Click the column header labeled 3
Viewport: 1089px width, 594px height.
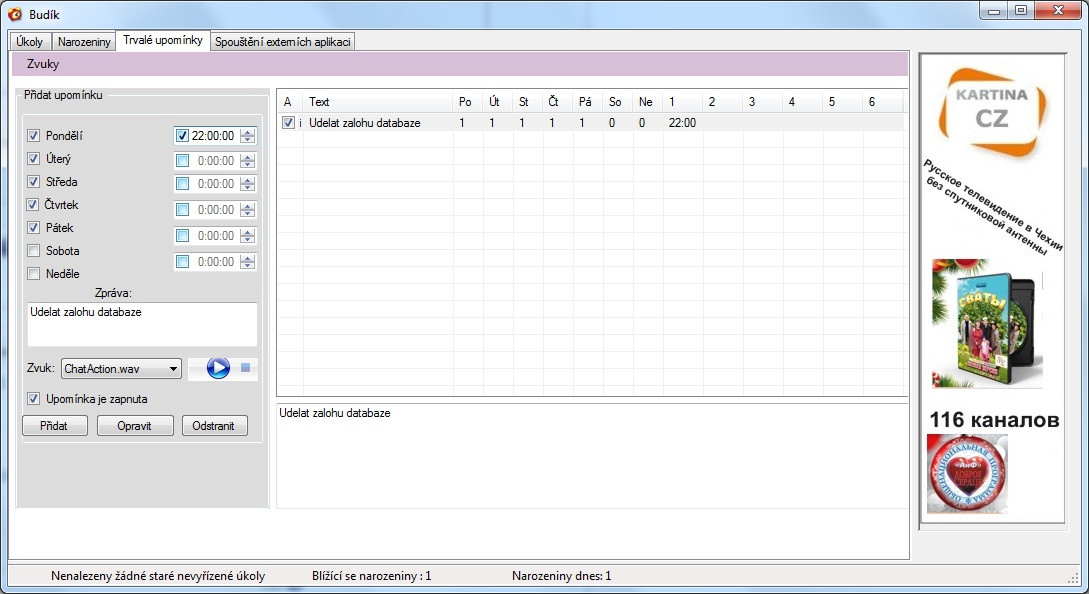(763, 101)
